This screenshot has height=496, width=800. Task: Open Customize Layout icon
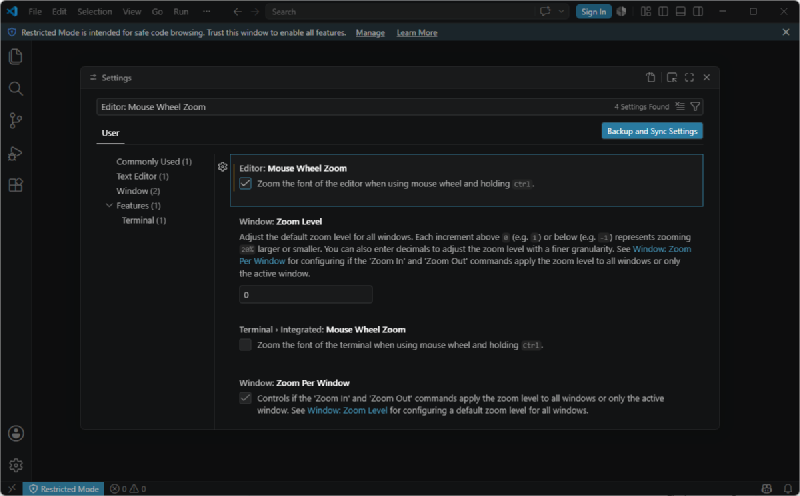646,11
